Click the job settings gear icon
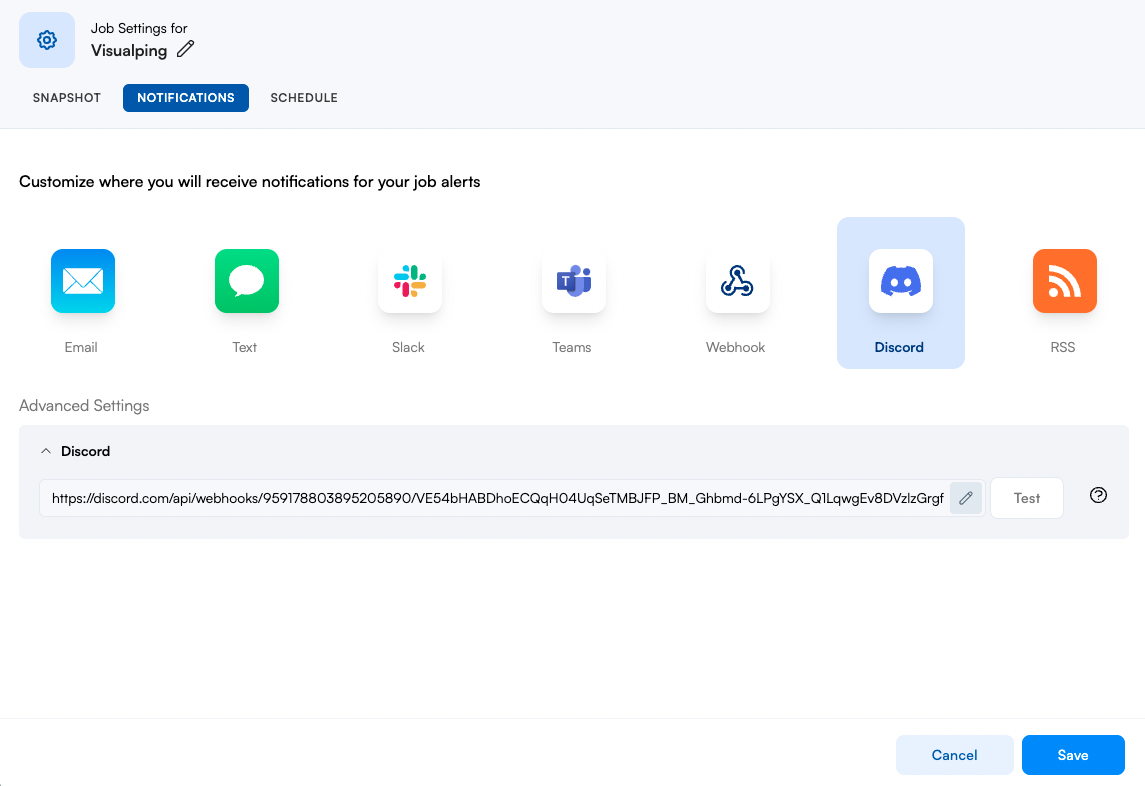This screenshot has width=1145, height=786. coord(47,40)
